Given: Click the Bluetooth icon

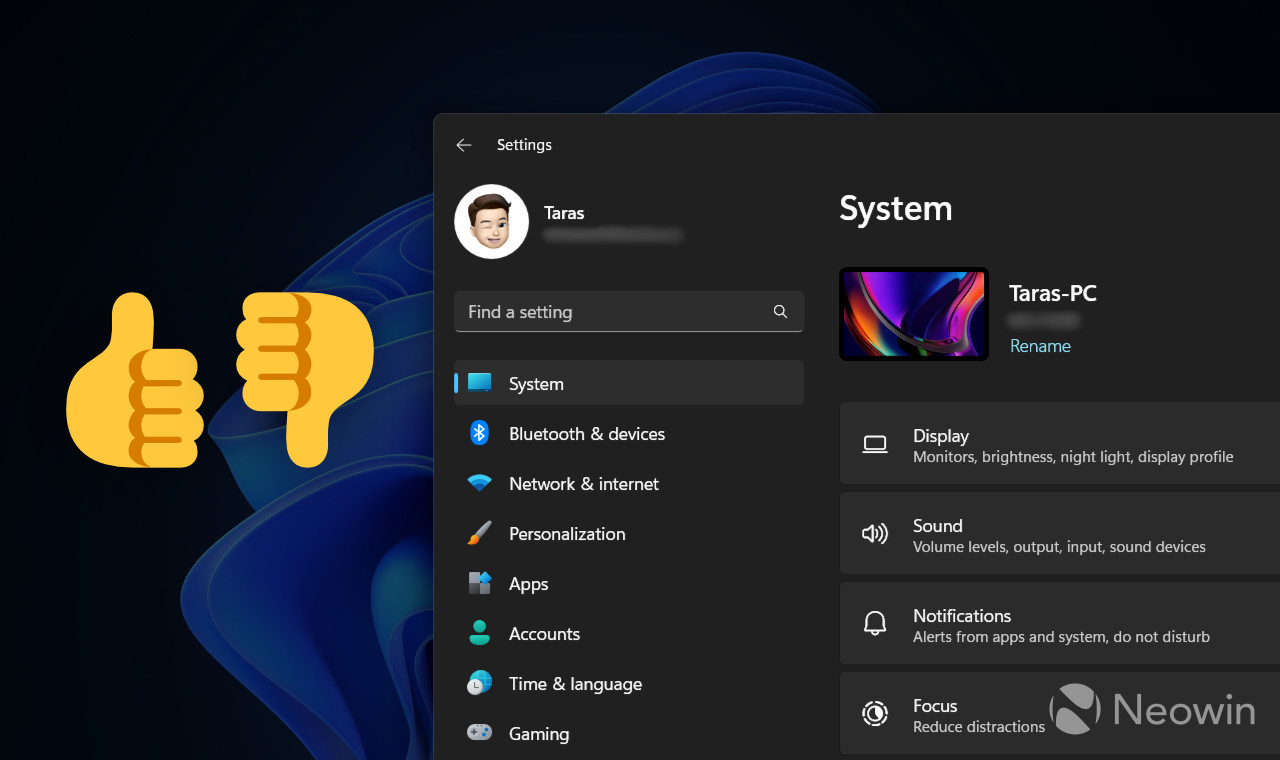Looking at the screenshot, I should point(480,433).
